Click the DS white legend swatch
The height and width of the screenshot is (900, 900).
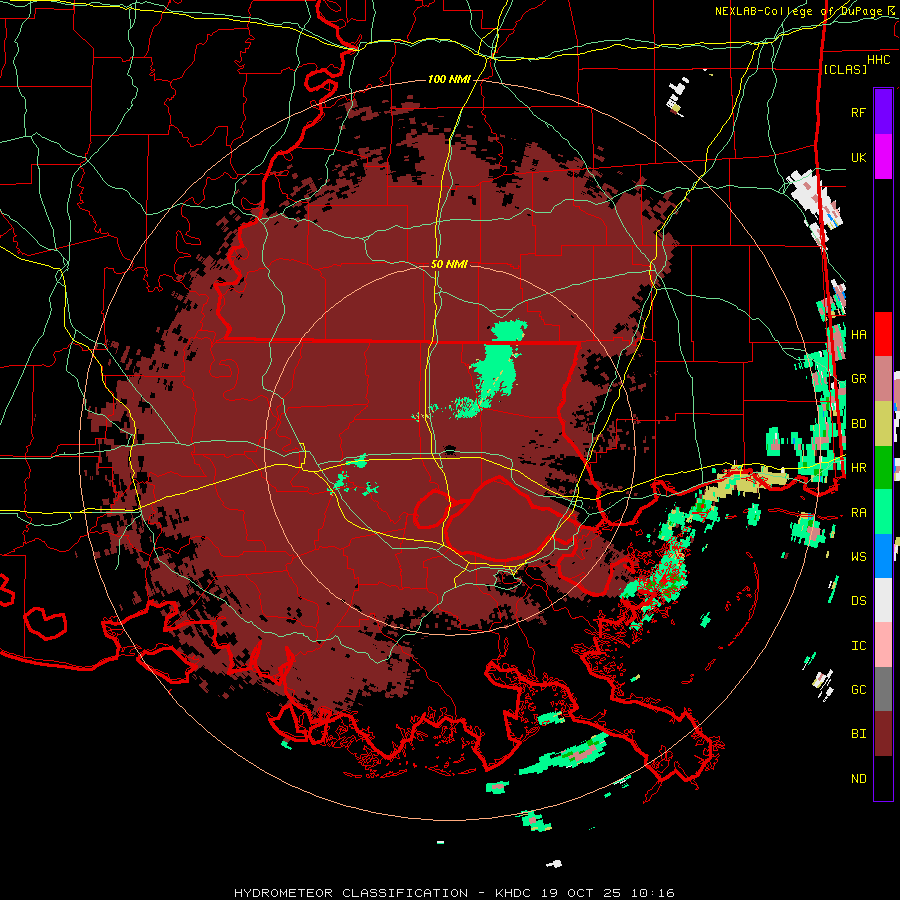tap(883, 600)
